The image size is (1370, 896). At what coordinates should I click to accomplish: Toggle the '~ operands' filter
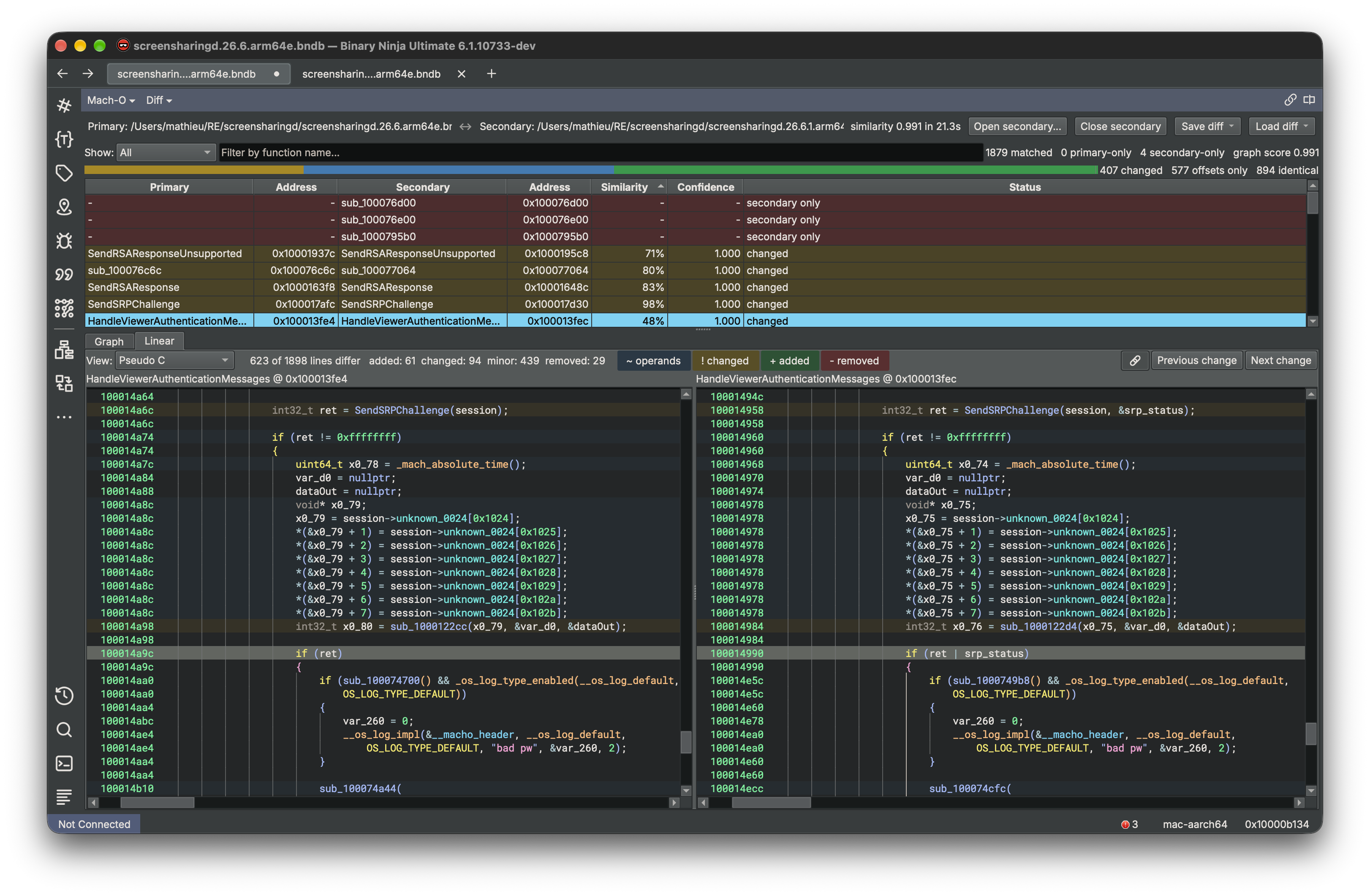(x=653, y=361)
